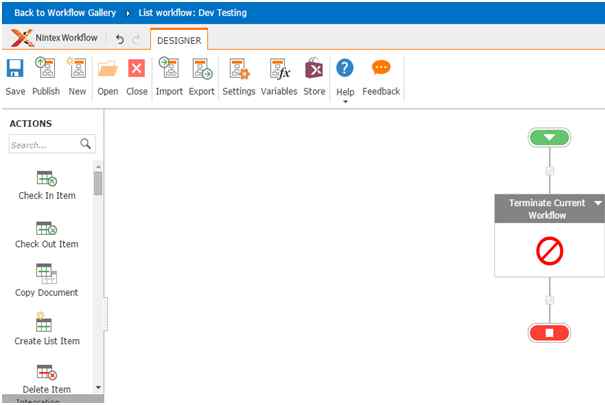Click the actions list scrollbar thumb
Image resolution: width=605 pixels, height=405 pixels.
coord(98,183)
